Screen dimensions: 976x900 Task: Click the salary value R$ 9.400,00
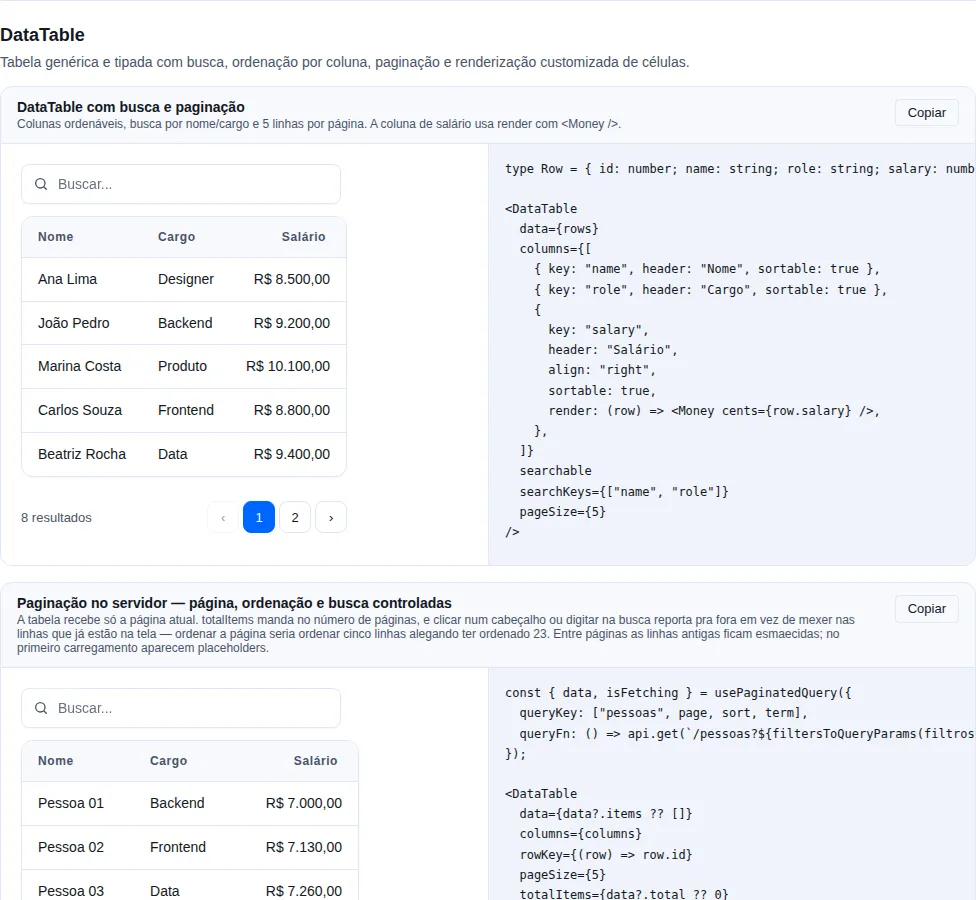292,454
